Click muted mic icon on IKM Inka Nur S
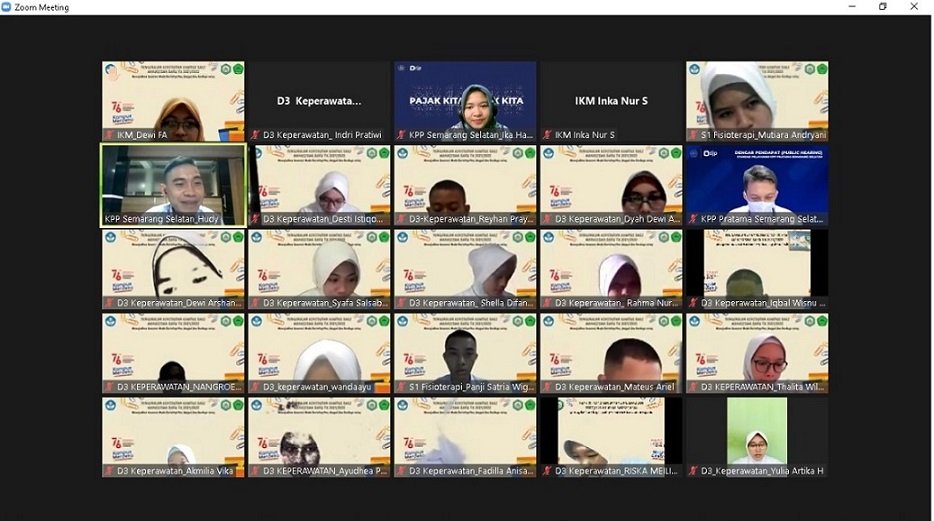The image size is (934, 521). coord(547,135)
